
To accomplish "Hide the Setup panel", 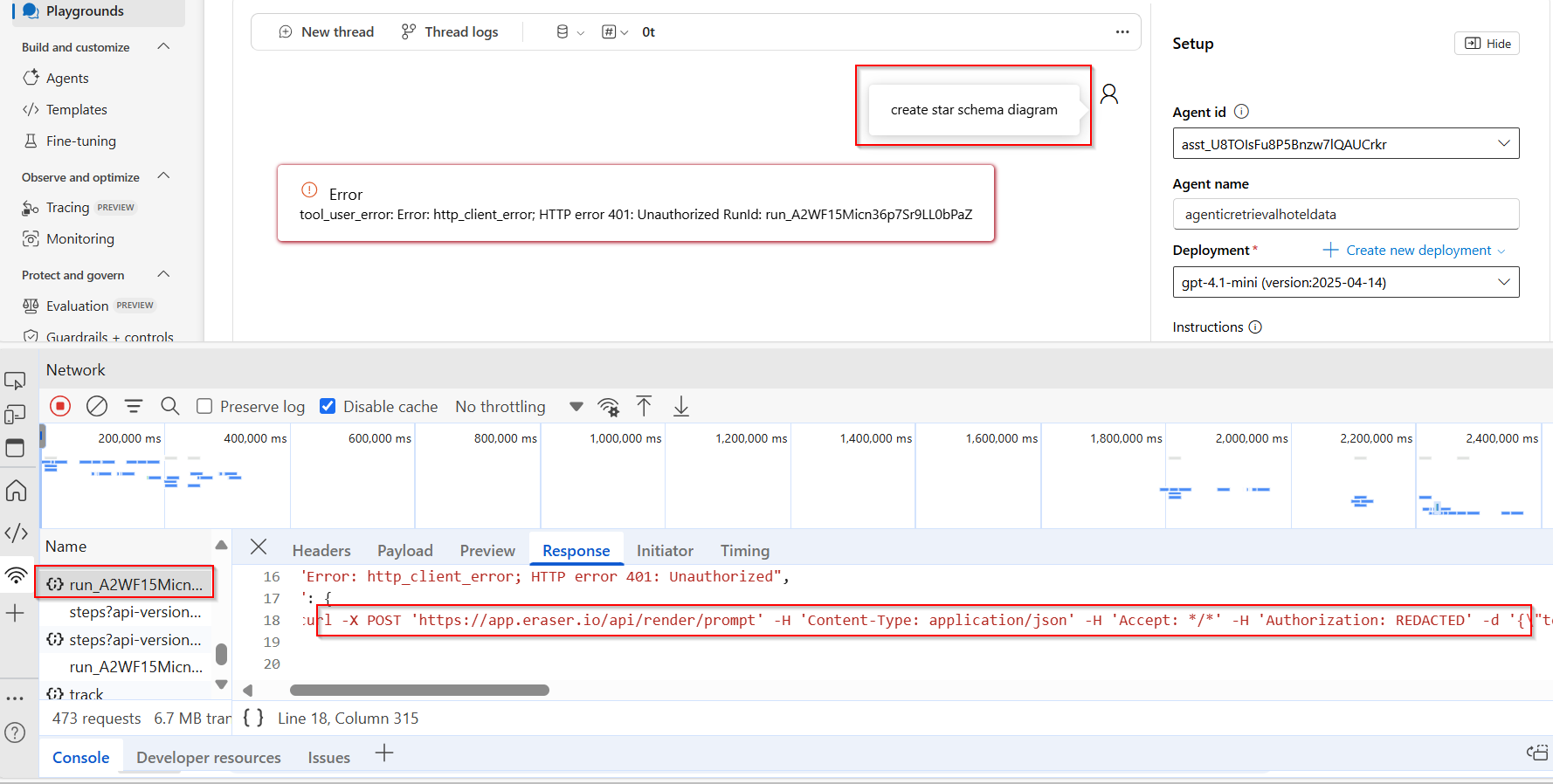I will (x=1487, y=44).
